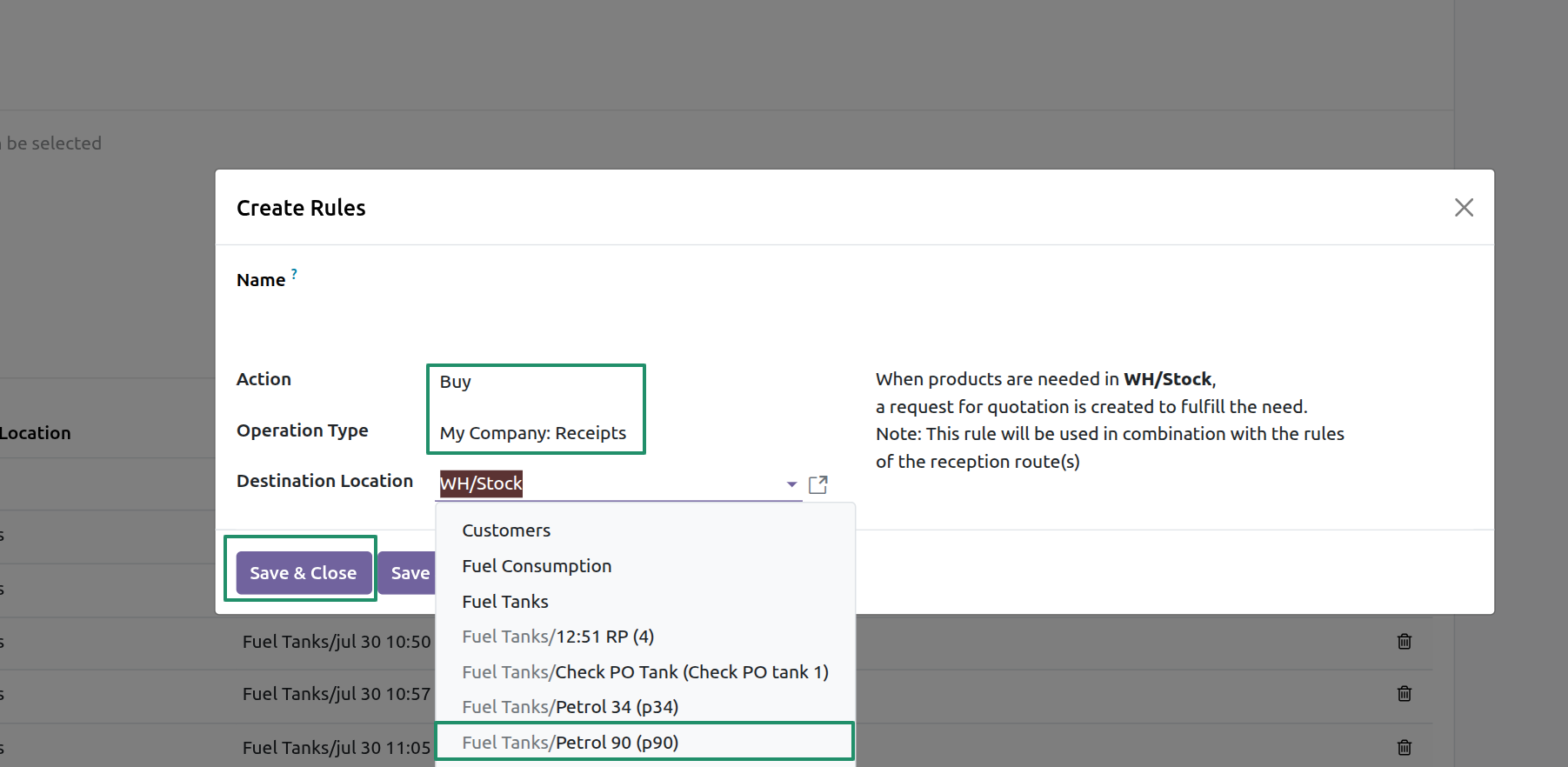Select Fuel Tanks/Petrol 90 (p90) option
This screenshot has width=1568, height=767.
645,743
